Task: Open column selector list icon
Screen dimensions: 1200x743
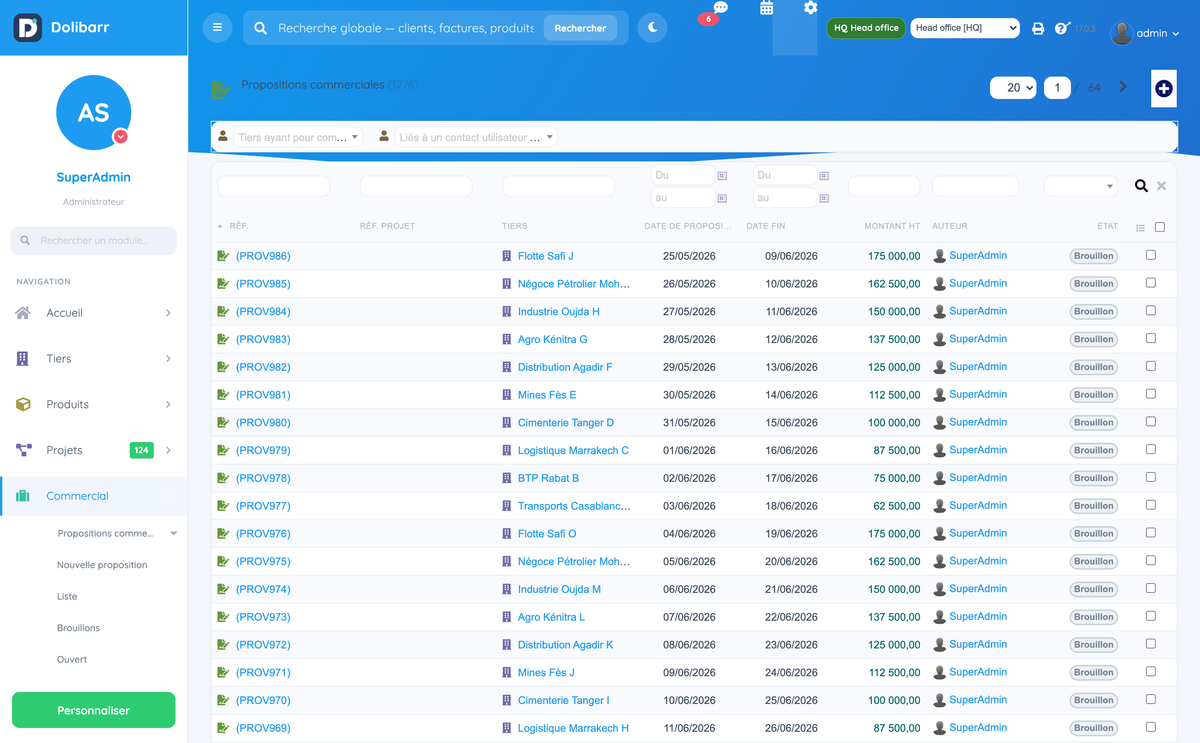Action: (1140, 228)
